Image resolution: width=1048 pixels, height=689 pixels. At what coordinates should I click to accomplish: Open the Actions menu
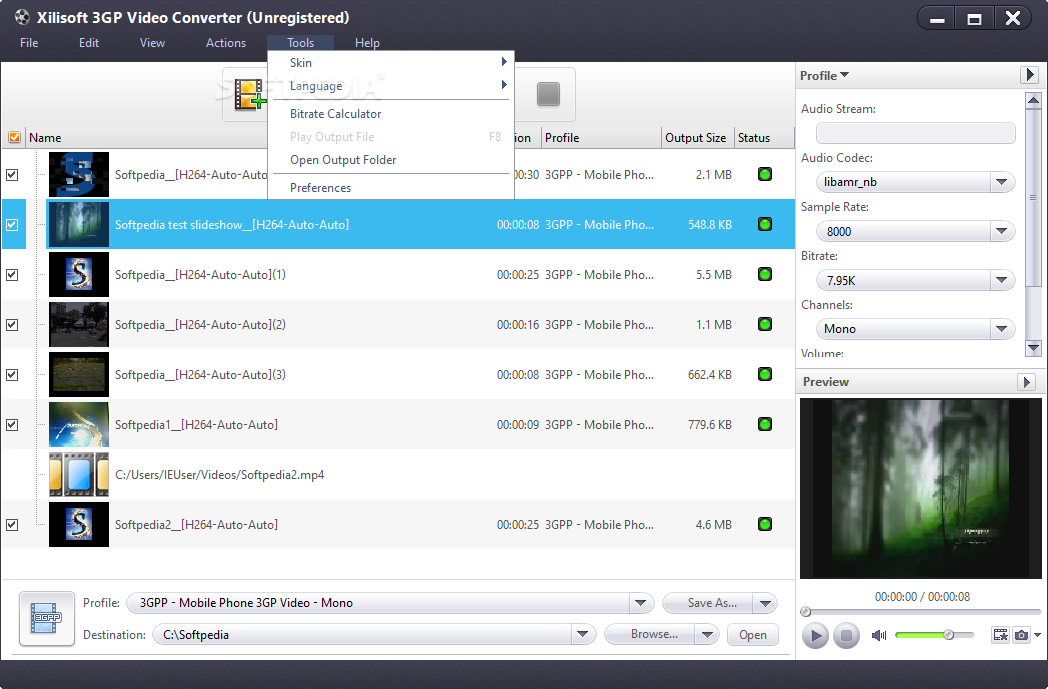tap(226, 43)
